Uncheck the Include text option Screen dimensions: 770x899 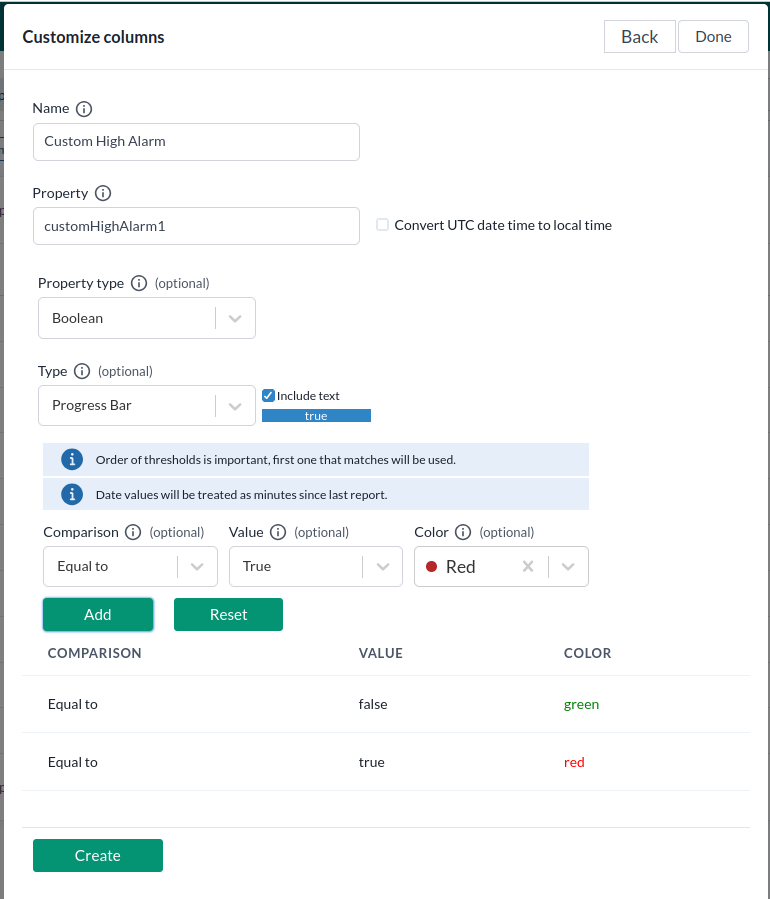pos(268,395)
